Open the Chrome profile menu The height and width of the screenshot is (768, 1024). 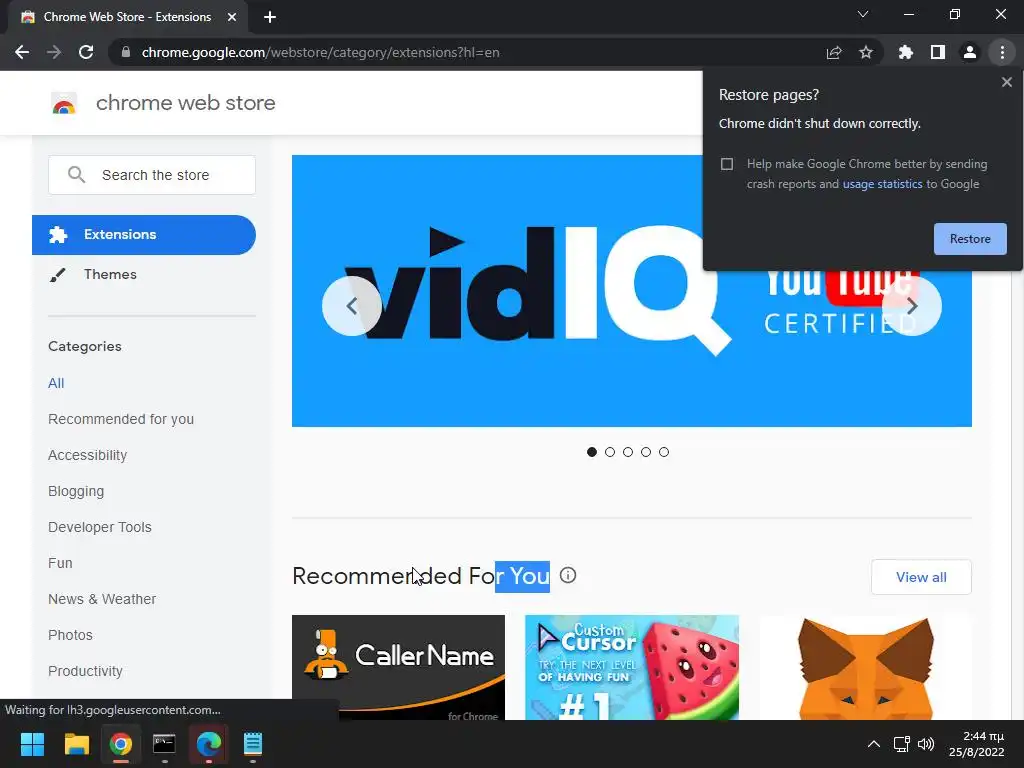tap(970, 52)
